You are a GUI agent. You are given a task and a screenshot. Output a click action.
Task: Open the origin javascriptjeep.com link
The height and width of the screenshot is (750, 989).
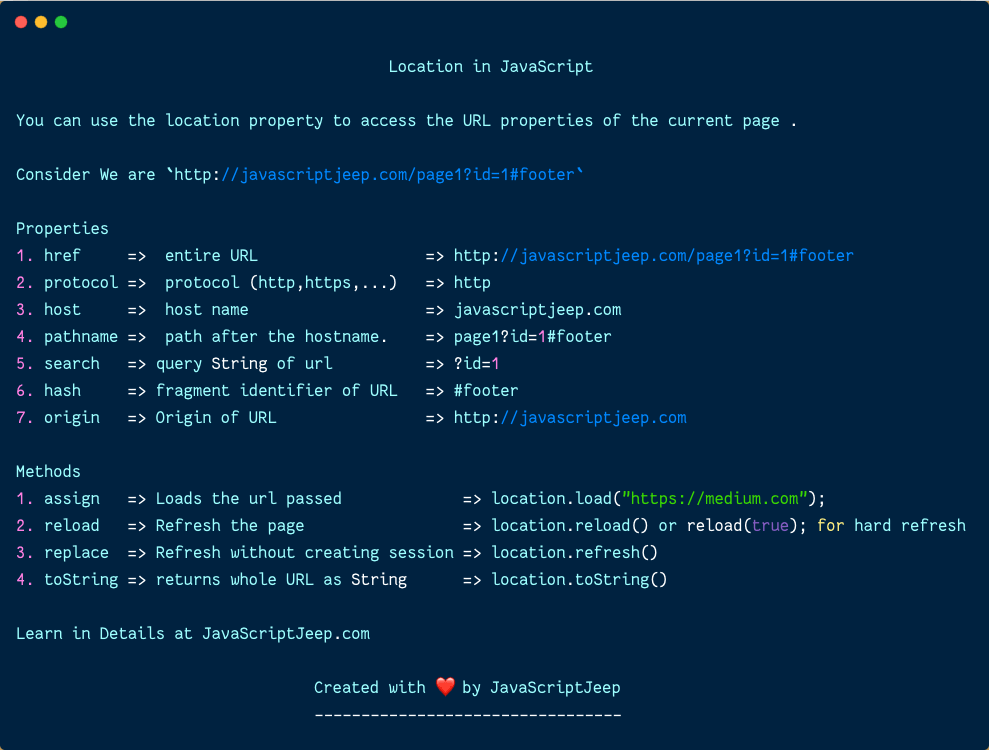pyautogui.click(x=570, y=418)
